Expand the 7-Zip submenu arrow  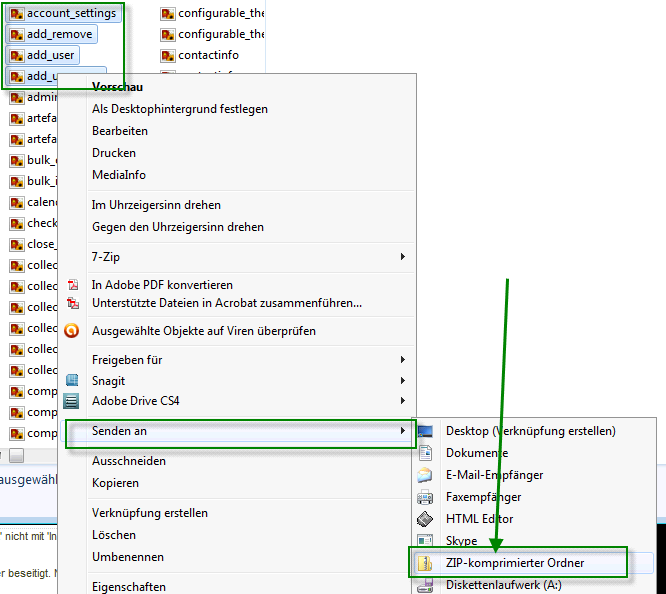pos(403,257)
